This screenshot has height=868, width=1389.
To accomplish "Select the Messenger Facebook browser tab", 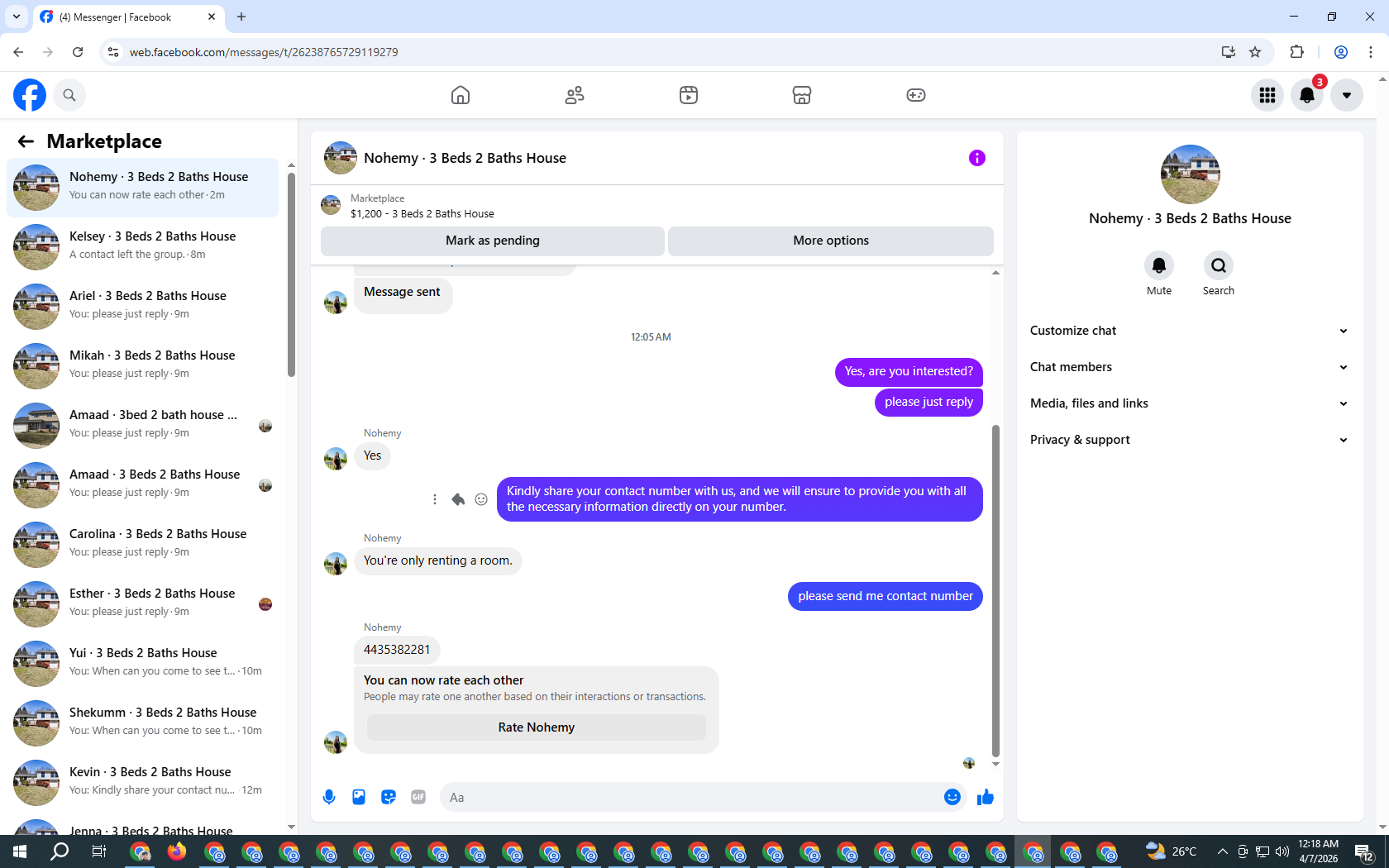I will [128, 17].
